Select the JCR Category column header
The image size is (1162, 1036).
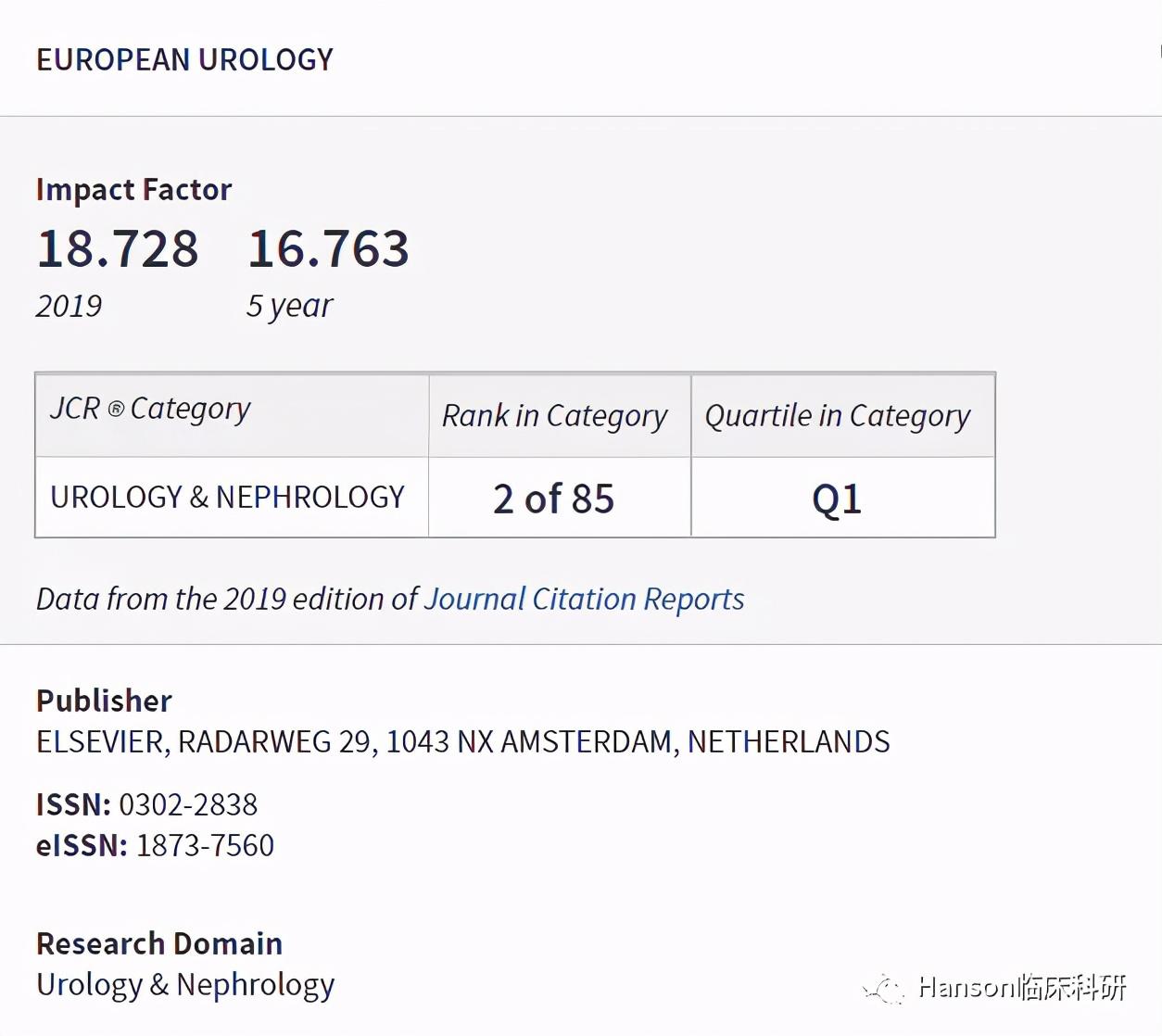pyautogui.click(x=150, y=409)
